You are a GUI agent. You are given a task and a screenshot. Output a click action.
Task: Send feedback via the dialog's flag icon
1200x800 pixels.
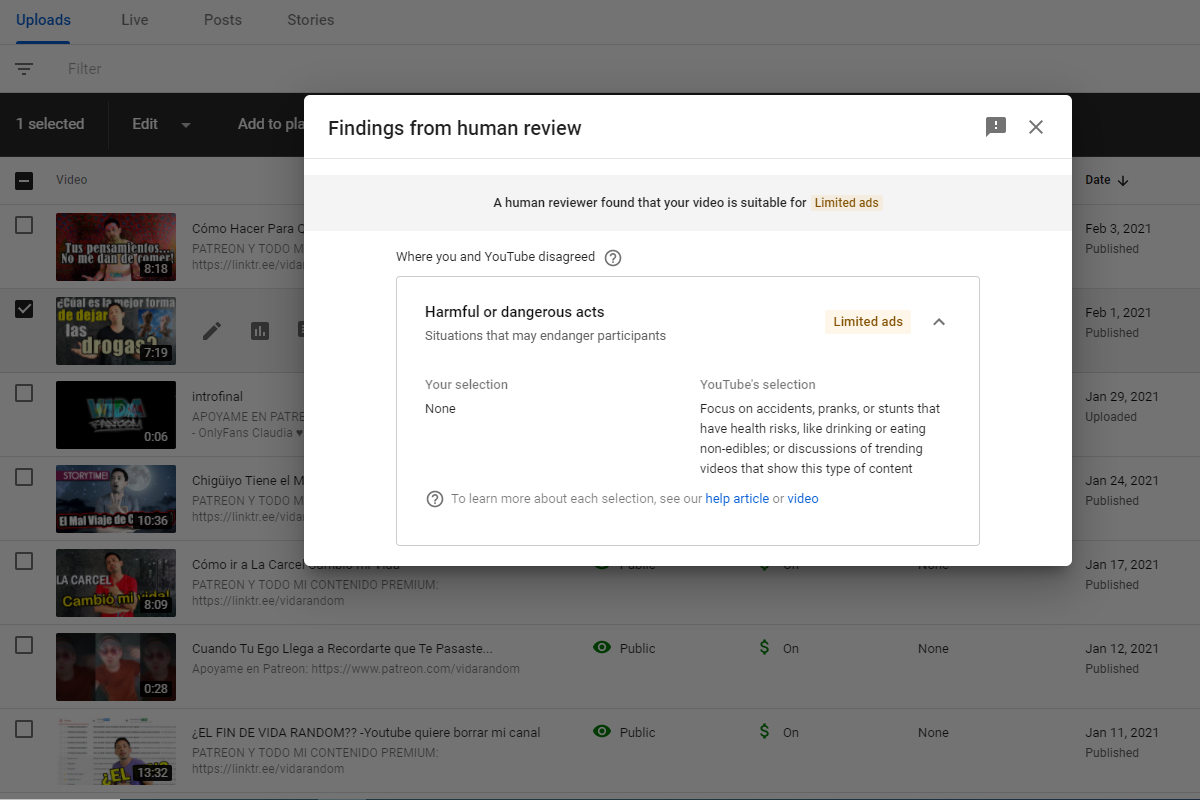(x=996, y=127)
